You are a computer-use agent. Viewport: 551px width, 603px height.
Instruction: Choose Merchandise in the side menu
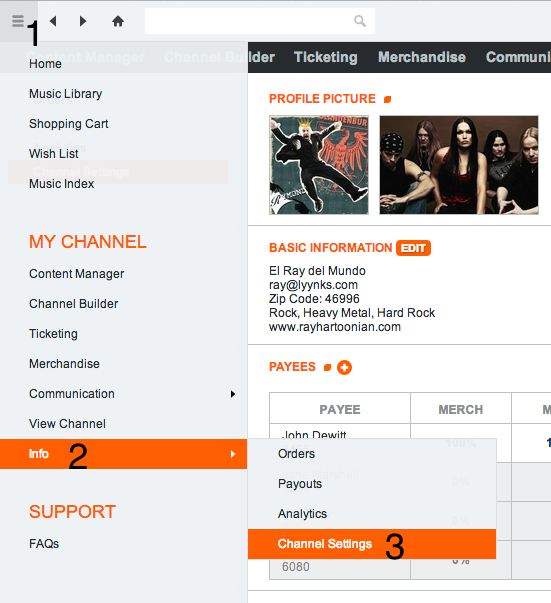click(x=64, y=364)
